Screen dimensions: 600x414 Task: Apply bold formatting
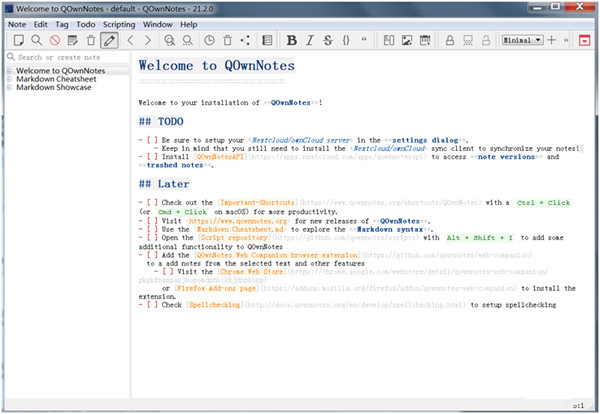click(292, 40)
